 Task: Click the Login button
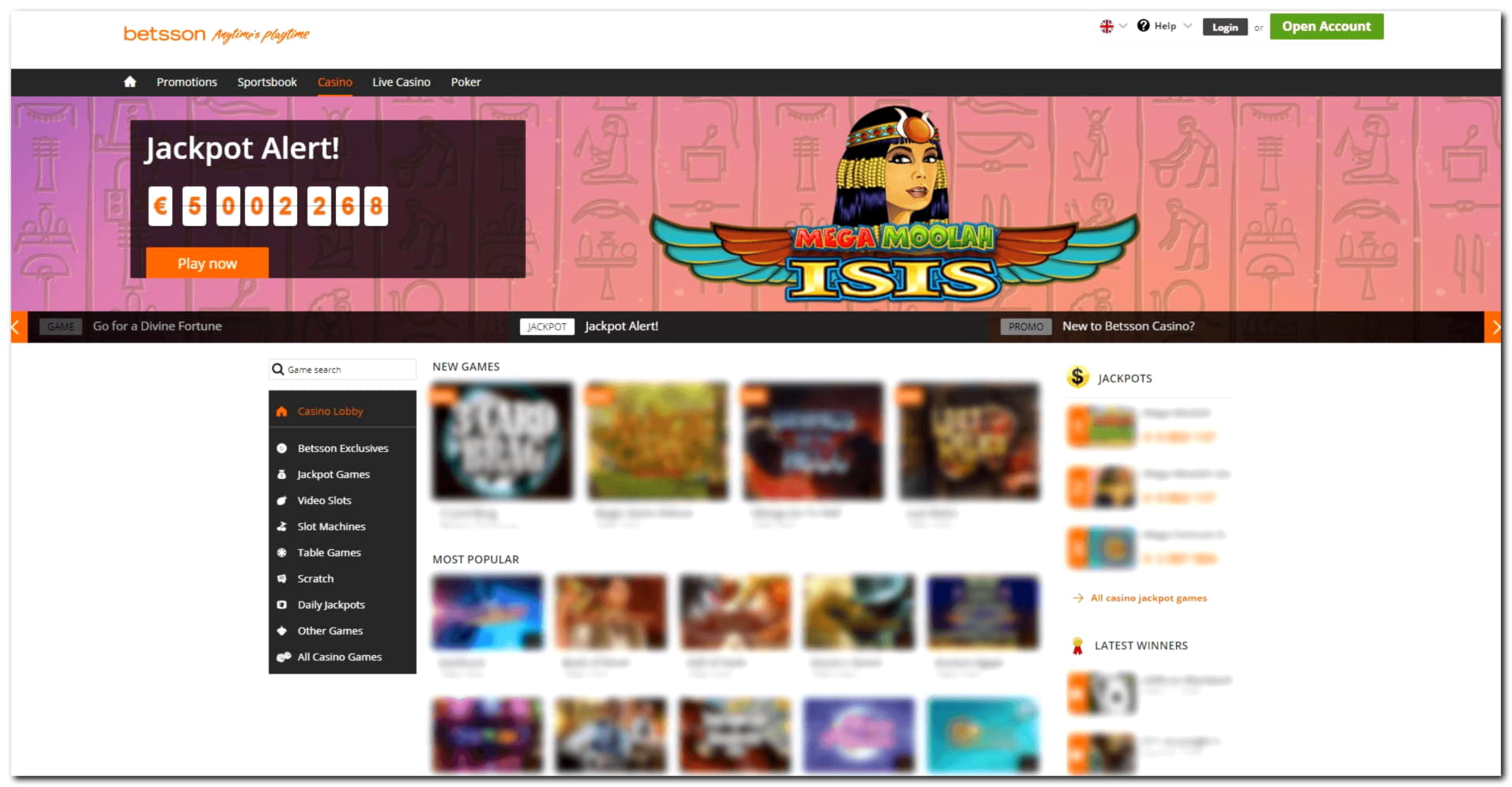point(1225,27)
